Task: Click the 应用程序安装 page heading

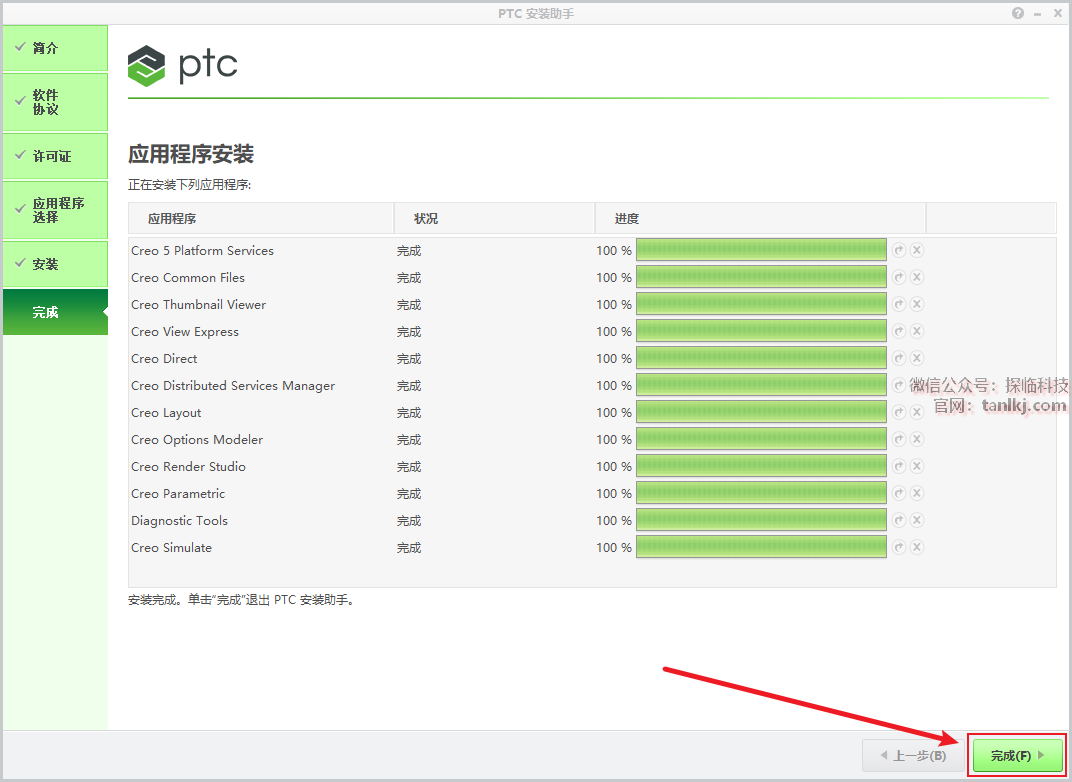Action: (x=191, y=154)
